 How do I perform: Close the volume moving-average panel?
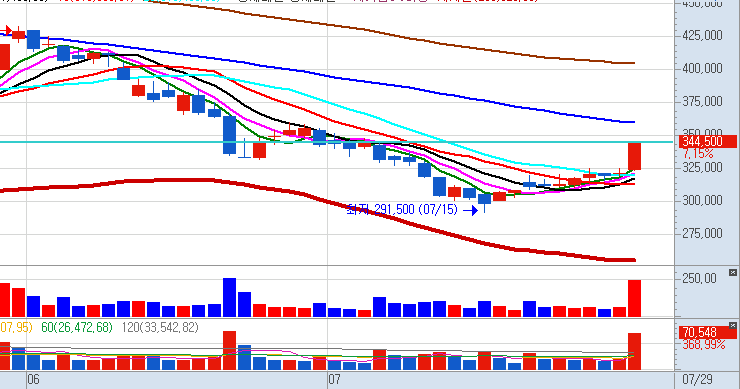coord(732,325)
